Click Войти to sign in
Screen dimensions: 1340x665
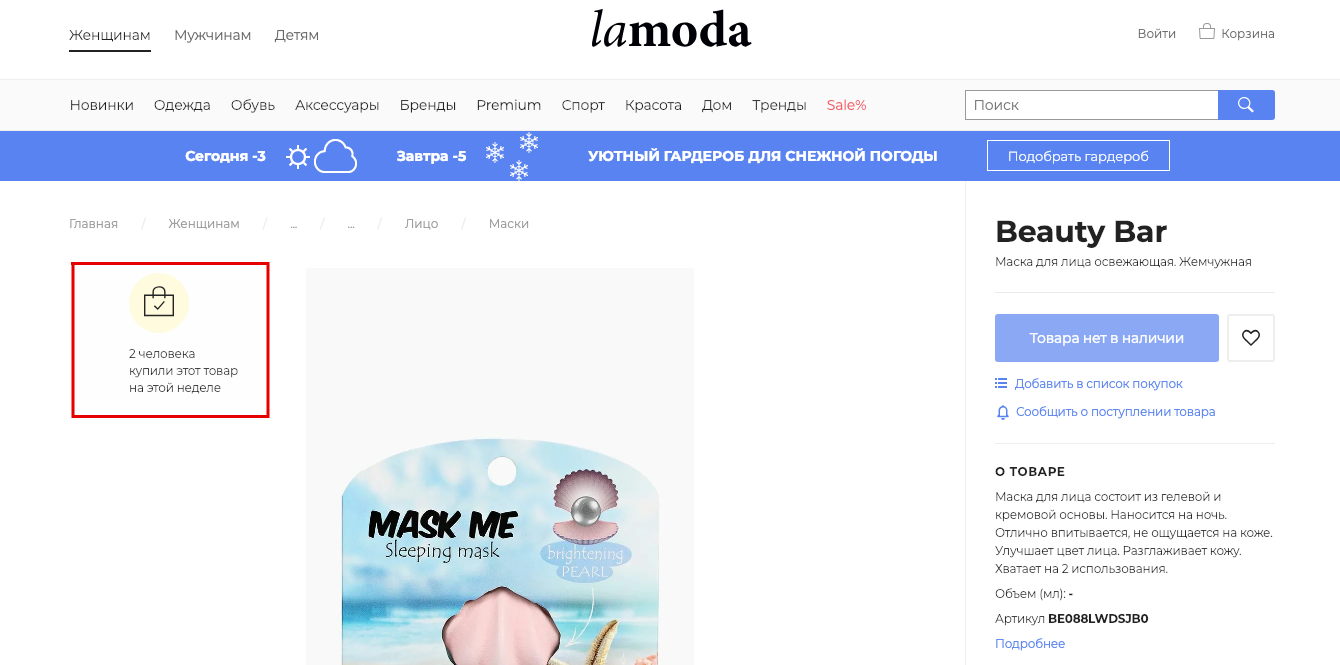[1156, 33]
